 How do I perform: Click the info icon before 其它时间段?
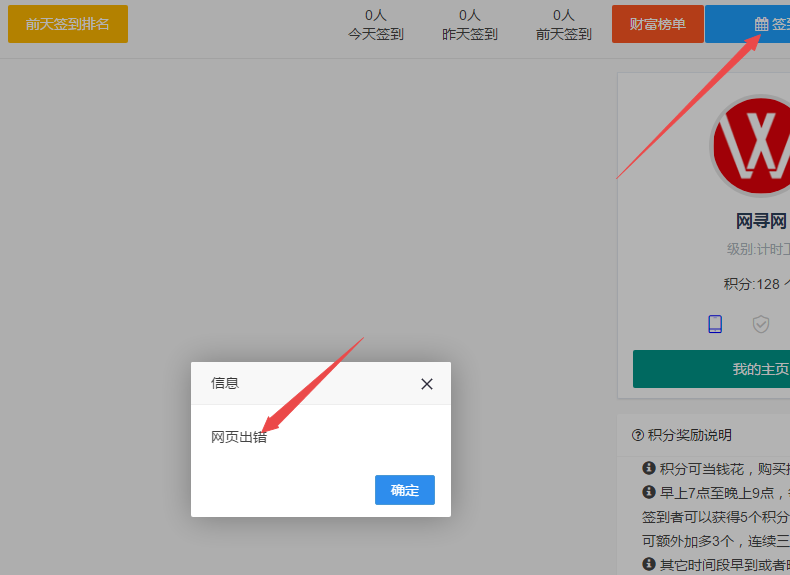point(649,564)
